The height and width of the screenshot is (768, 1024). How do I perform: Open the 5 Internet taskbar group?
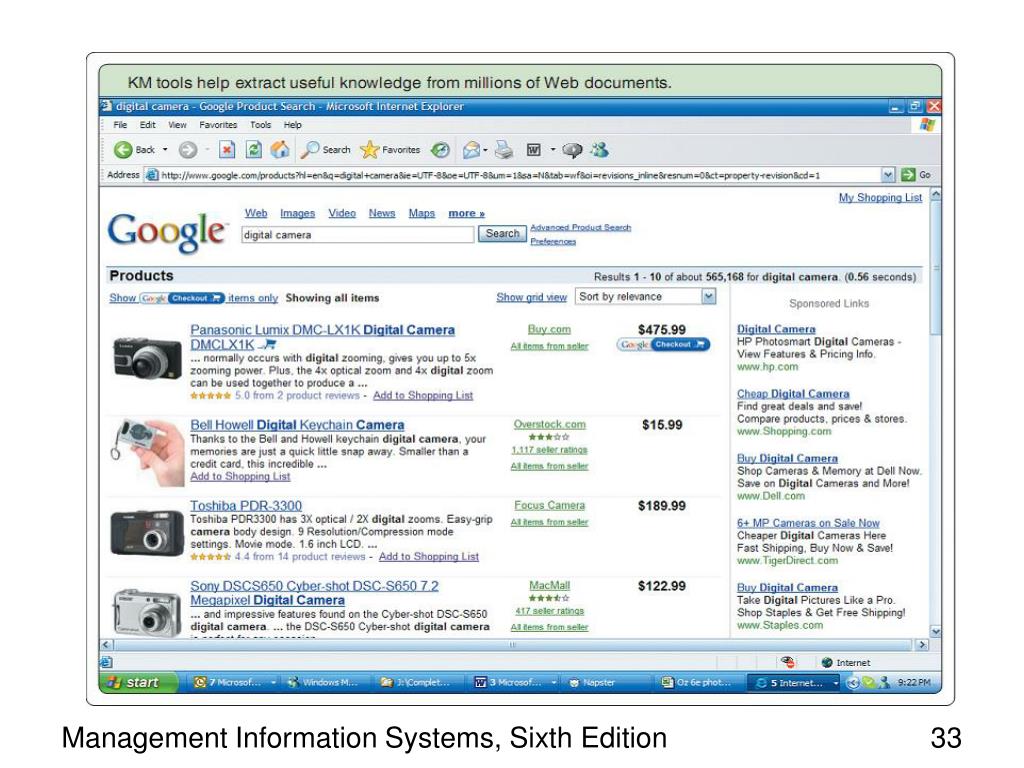(x=795, y=683)
